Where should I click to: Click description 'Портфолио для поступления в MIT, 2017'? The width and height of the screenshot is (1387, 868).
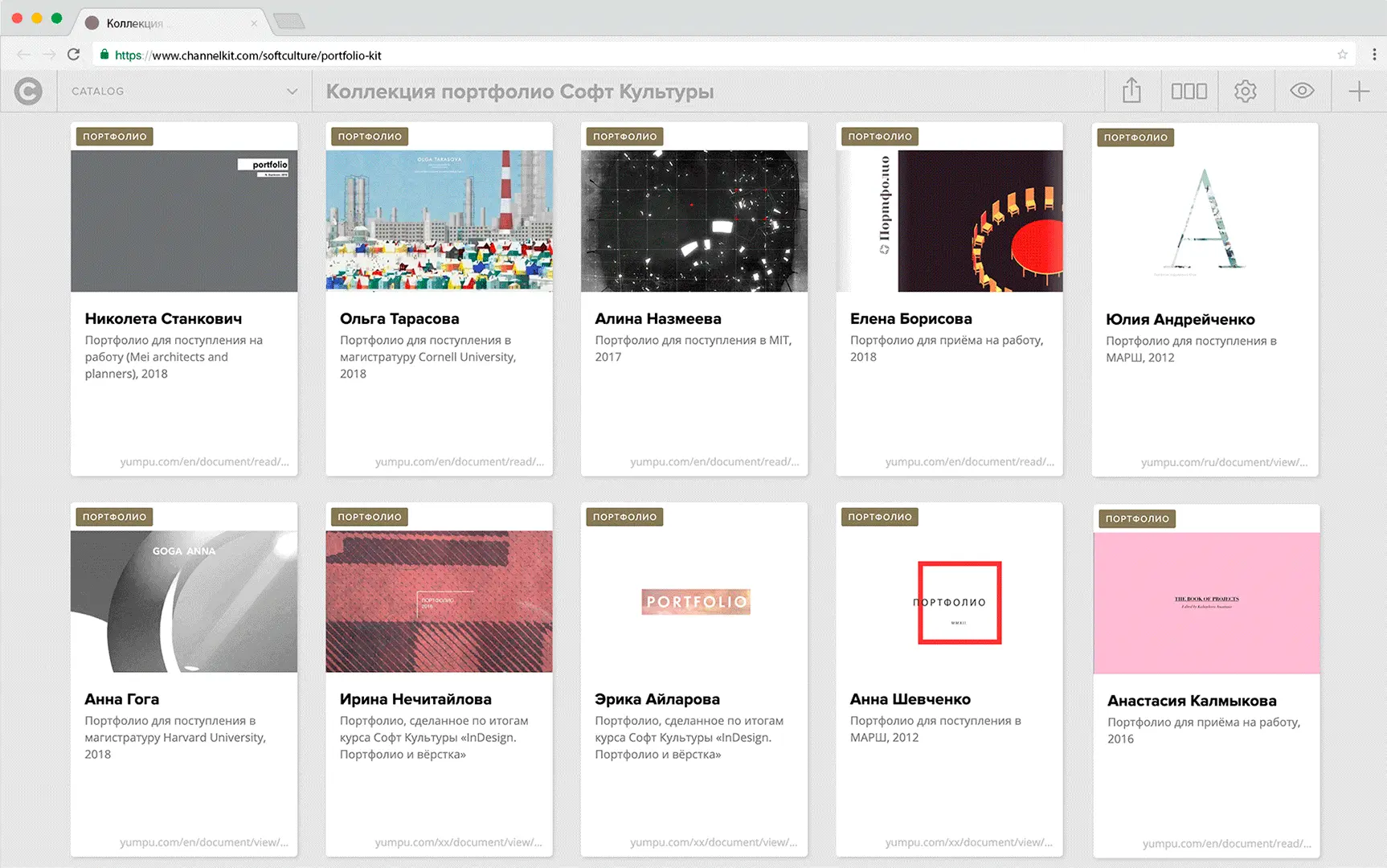tap(693, 348)
